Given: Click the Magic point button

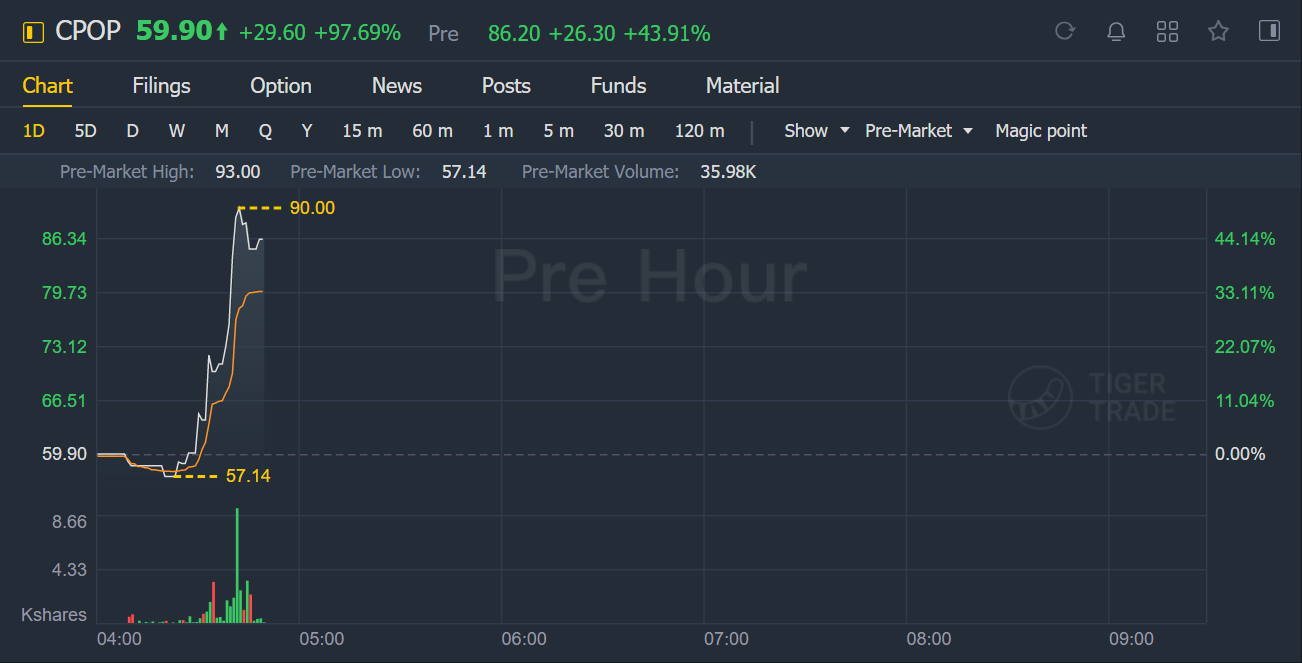Looking at the screenshot, I should pos(1041,131).
